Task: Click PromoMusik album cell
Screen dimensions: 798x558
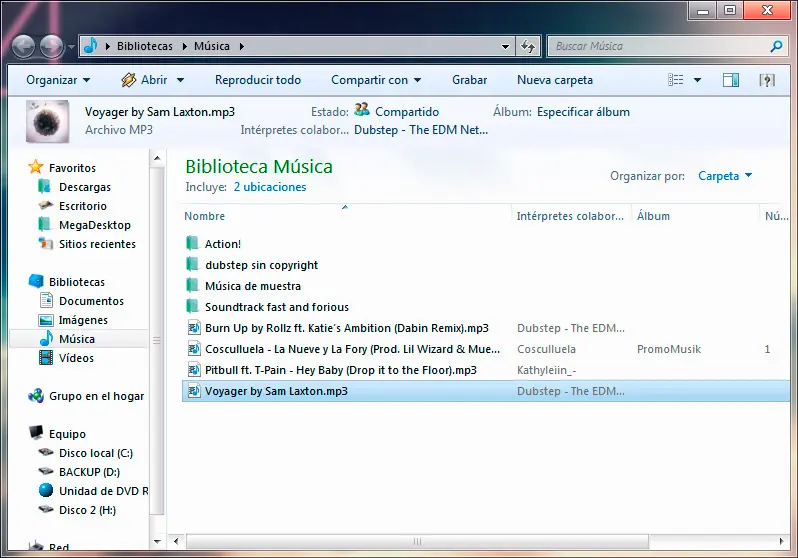Action: (x=669, y=349)
